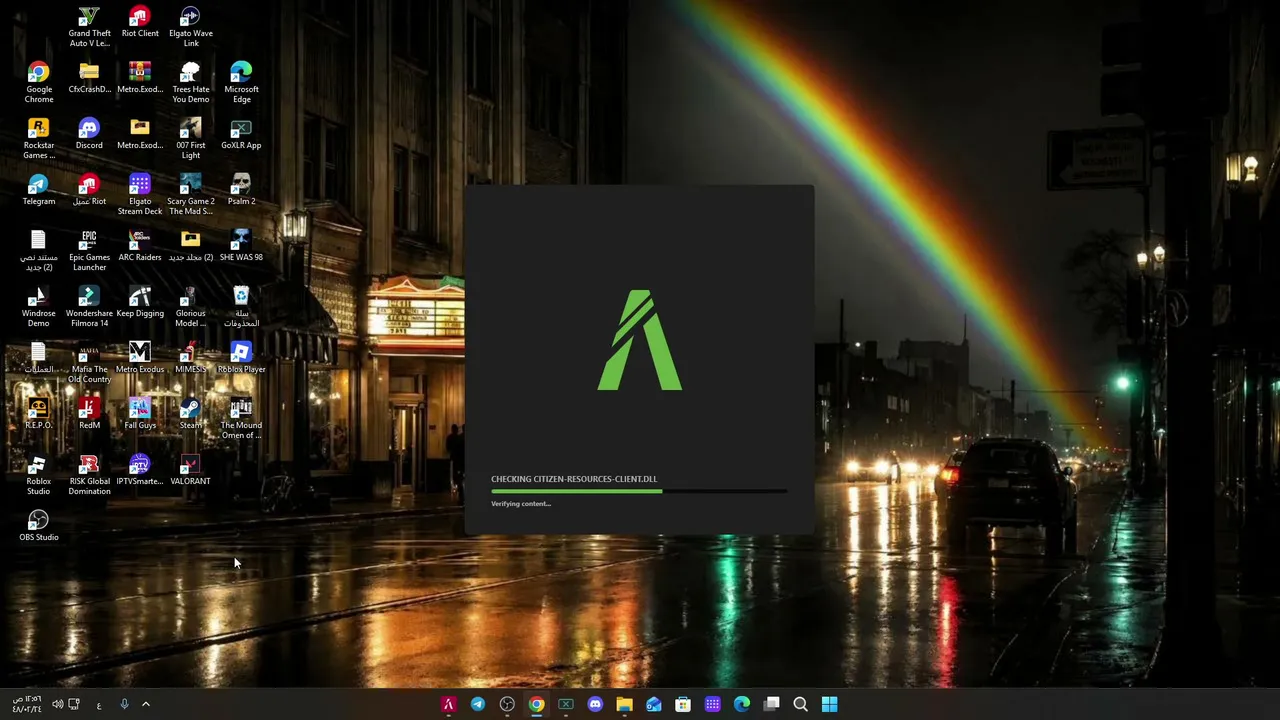Open the taskbar clock and date
Viewport: 1280px width, 720px height.
(x=27, y=704)
